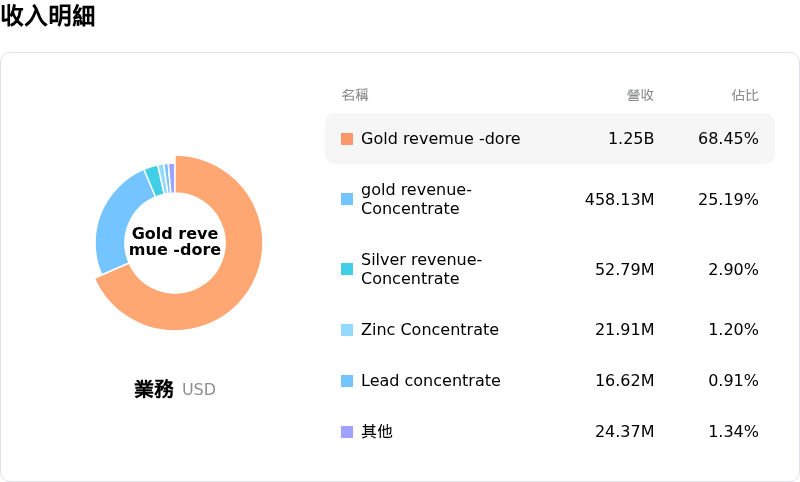
Task: Click the purple swatch beside 其他
Action: 347,432
